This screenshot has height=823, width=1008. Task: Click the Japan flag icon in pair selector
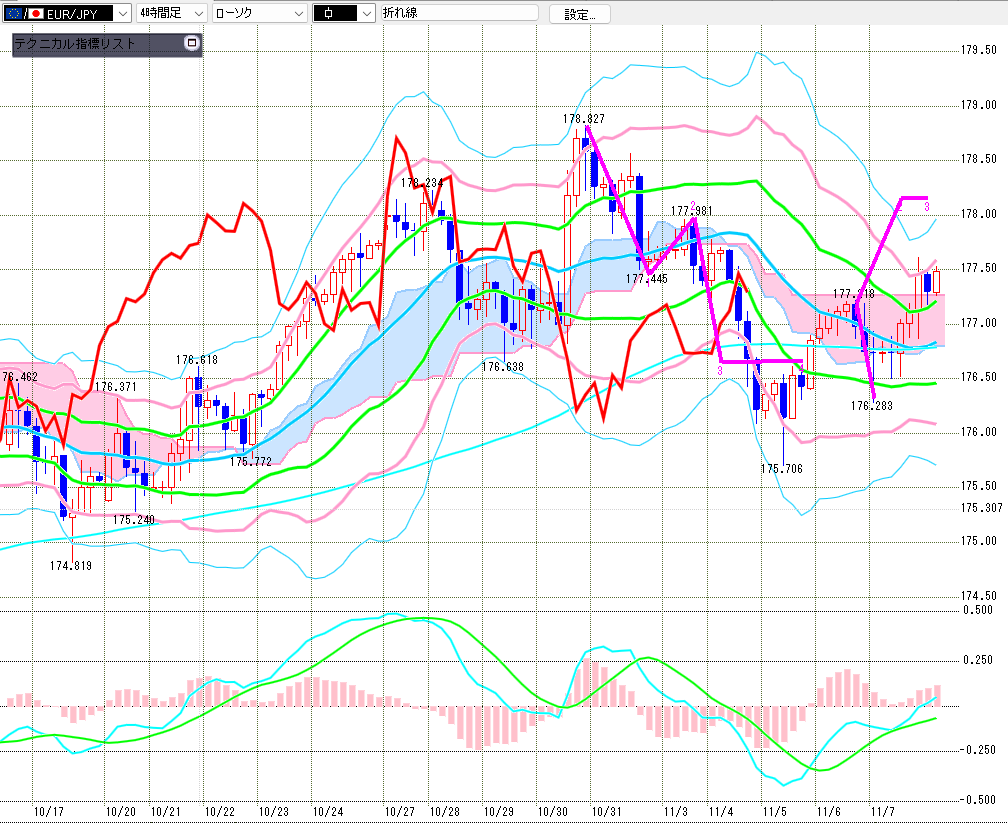point(34,14)
